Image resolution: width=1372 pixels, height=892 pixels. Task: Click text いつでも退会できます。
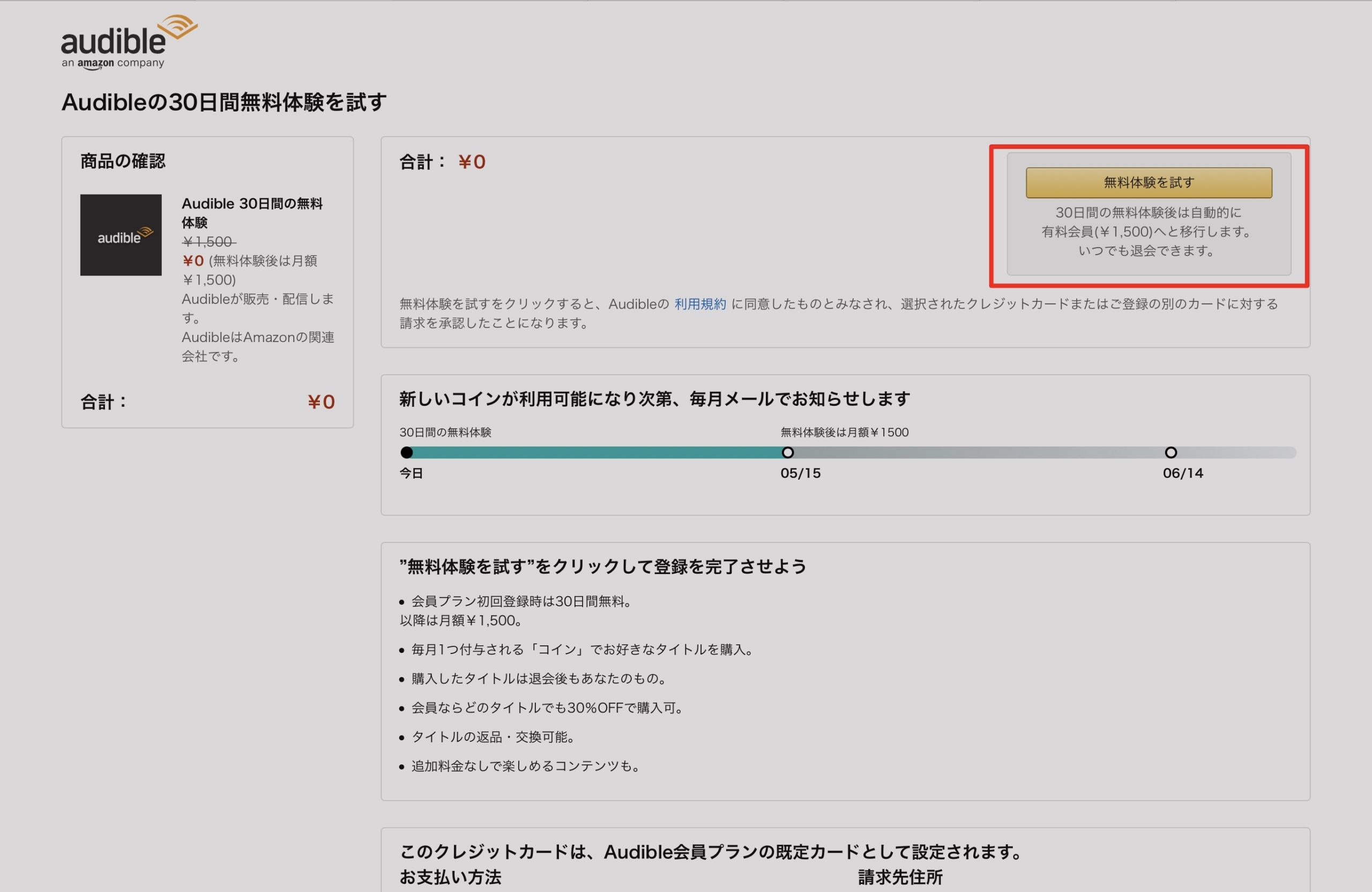click(1149, 251)
